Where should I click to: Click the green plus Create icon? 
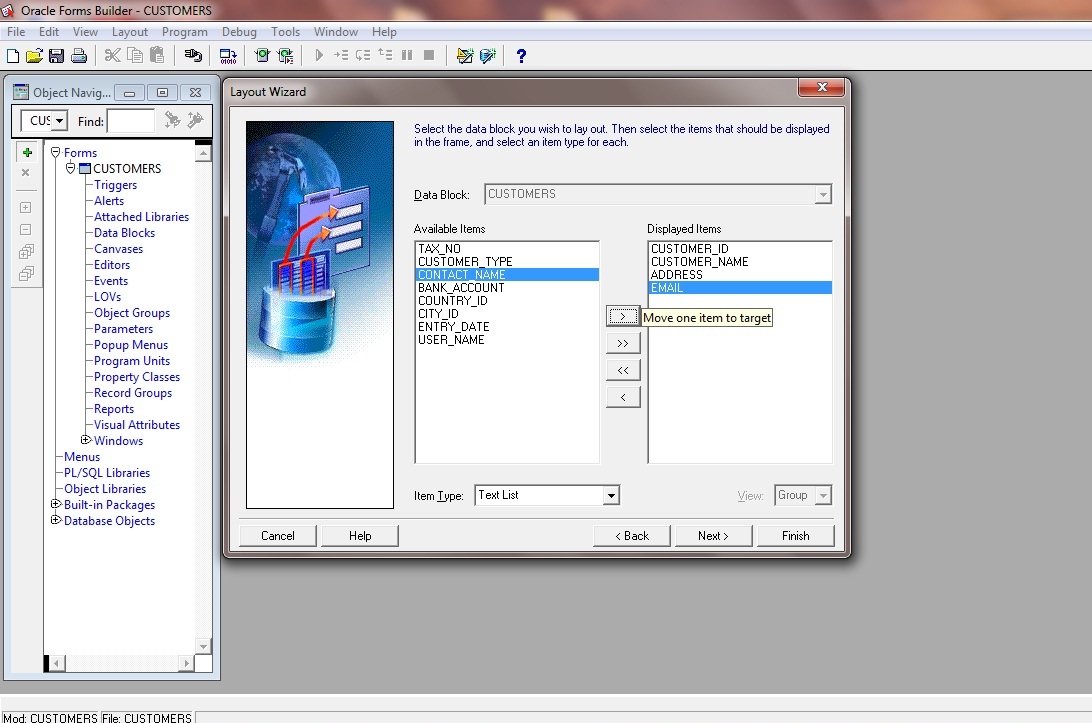[27, 153]
